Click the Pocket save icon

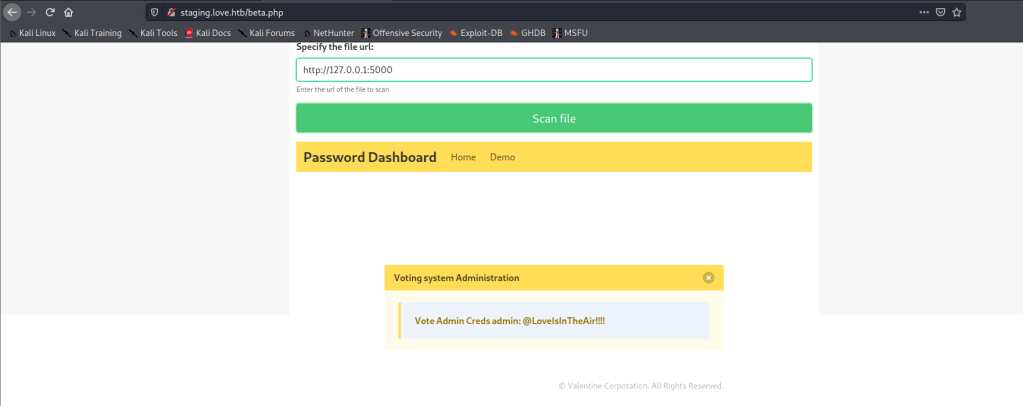tap(939, 13)
